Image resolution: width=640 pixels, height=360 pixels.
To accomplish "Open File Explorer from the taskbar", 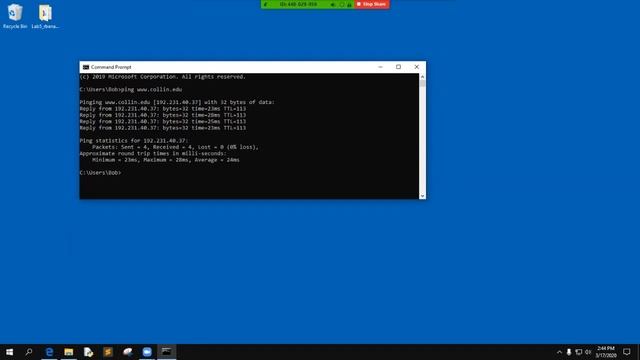I will [x=69, y=352].
